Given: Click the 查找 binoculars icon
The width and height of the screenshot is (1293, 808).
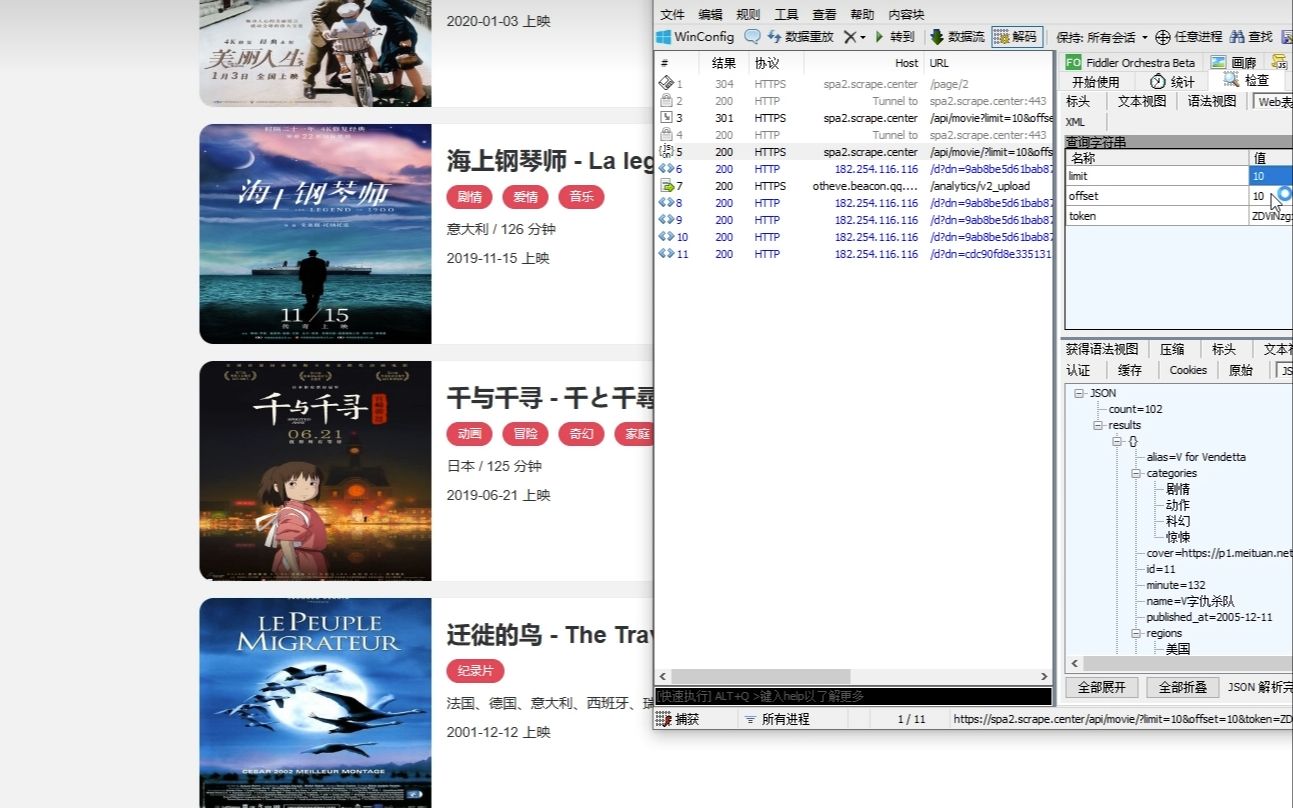Looking at the screenshot, I should point(1237,37).
